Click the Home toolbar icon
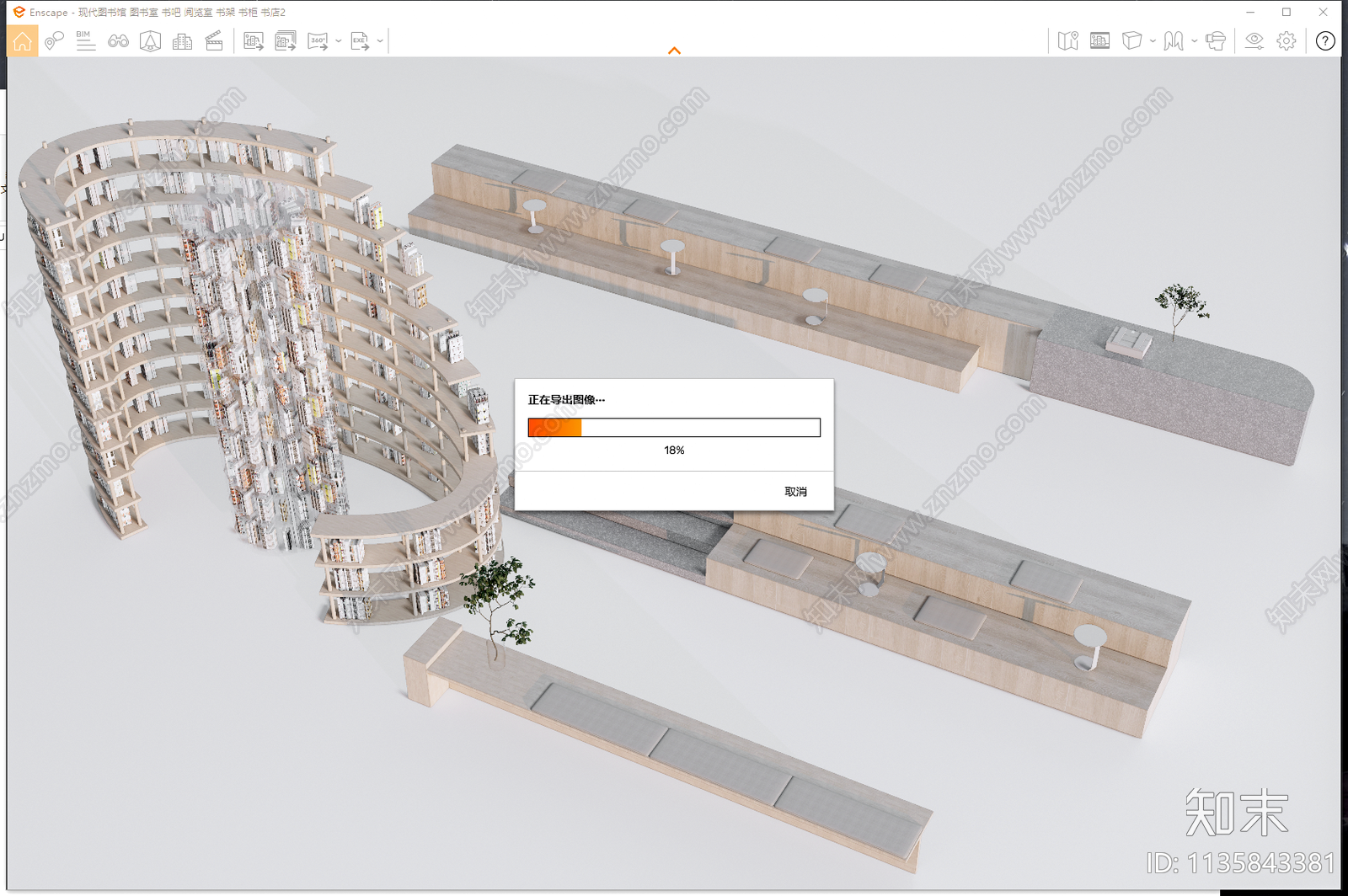1348x896 pixels. 23,40
